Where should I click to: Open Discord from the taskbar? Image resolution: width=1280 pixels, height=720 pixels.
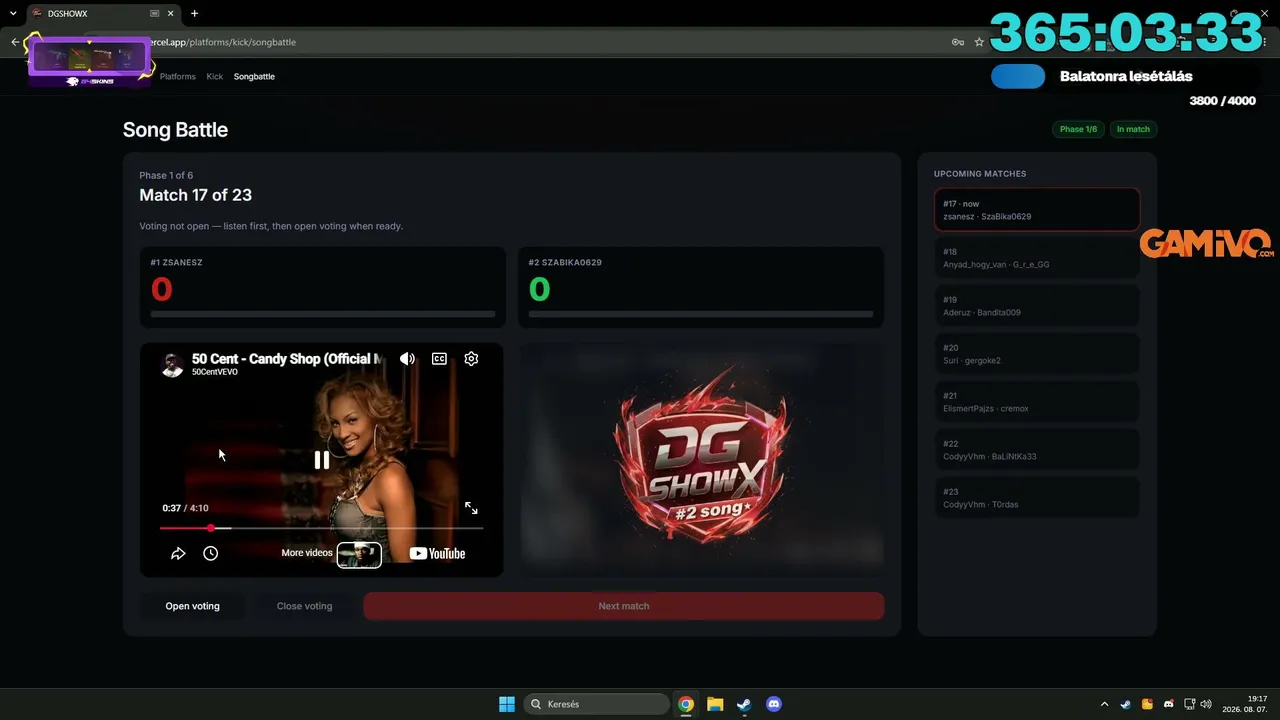pyautogui.click(x=773, y=704)
